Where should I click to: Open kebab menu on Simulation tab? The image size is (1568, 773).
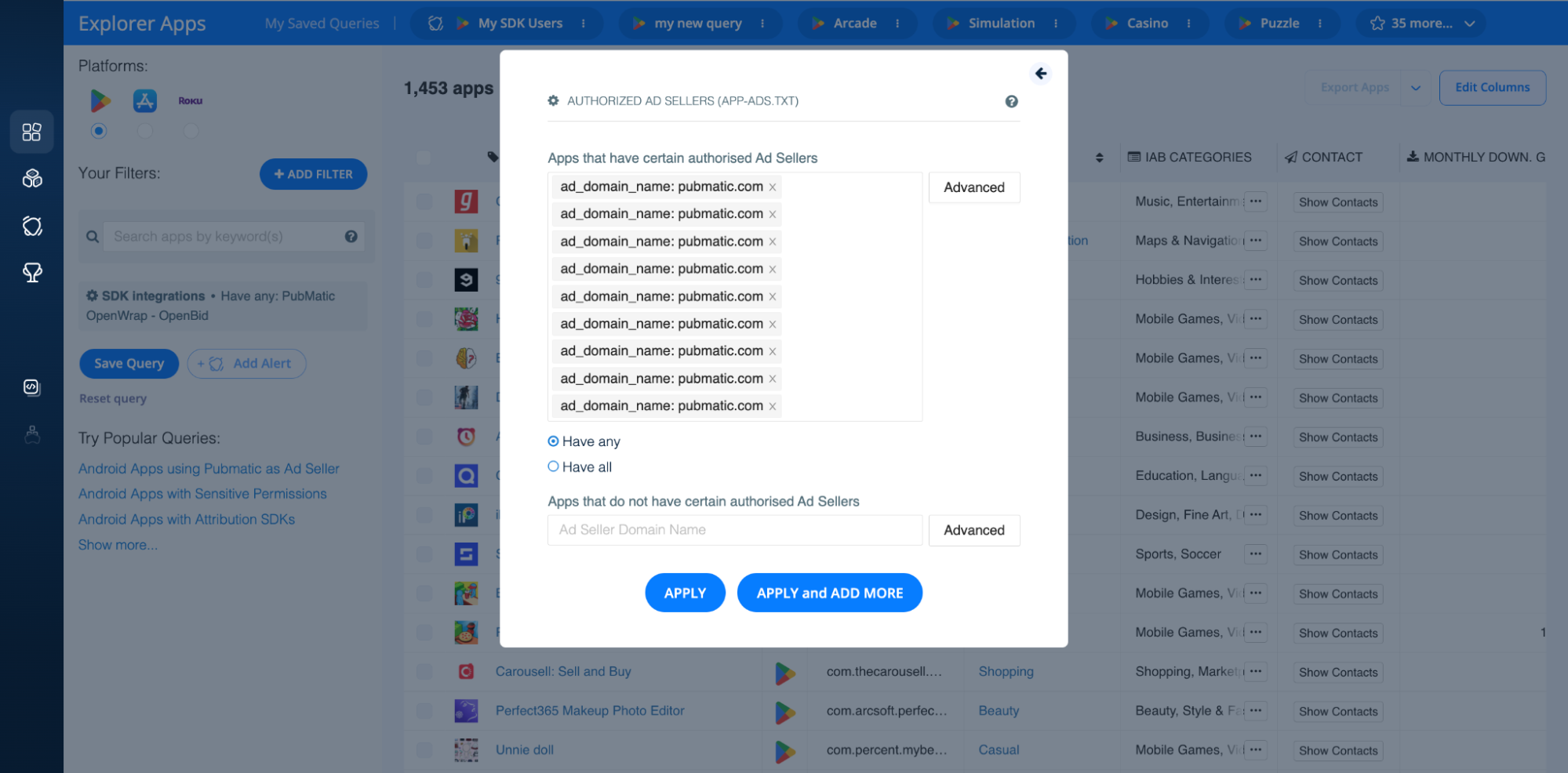(x=1056, y=24)
